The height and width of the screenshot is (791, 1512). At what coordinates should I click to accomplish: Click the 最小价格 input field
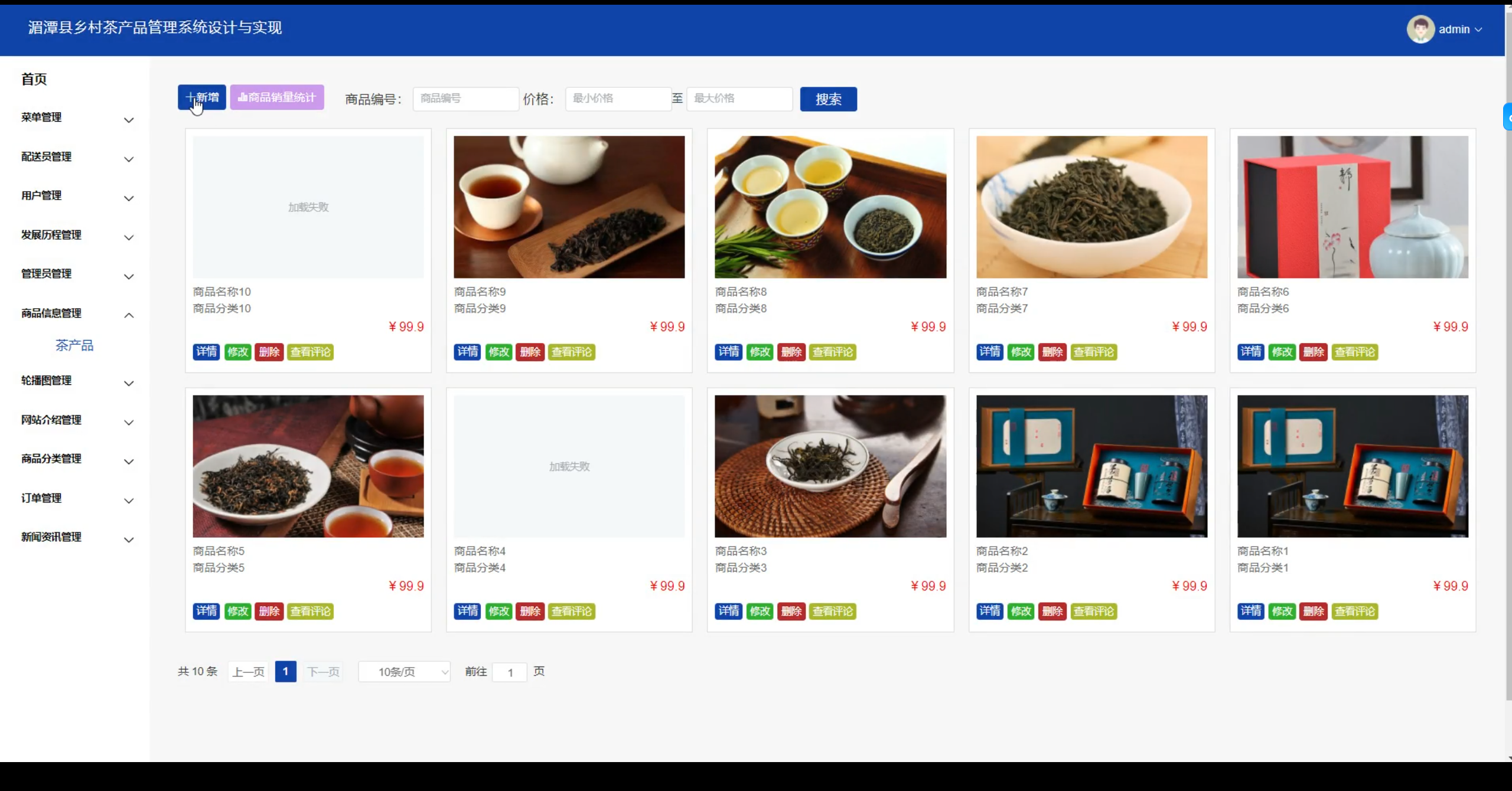point(618,99)
